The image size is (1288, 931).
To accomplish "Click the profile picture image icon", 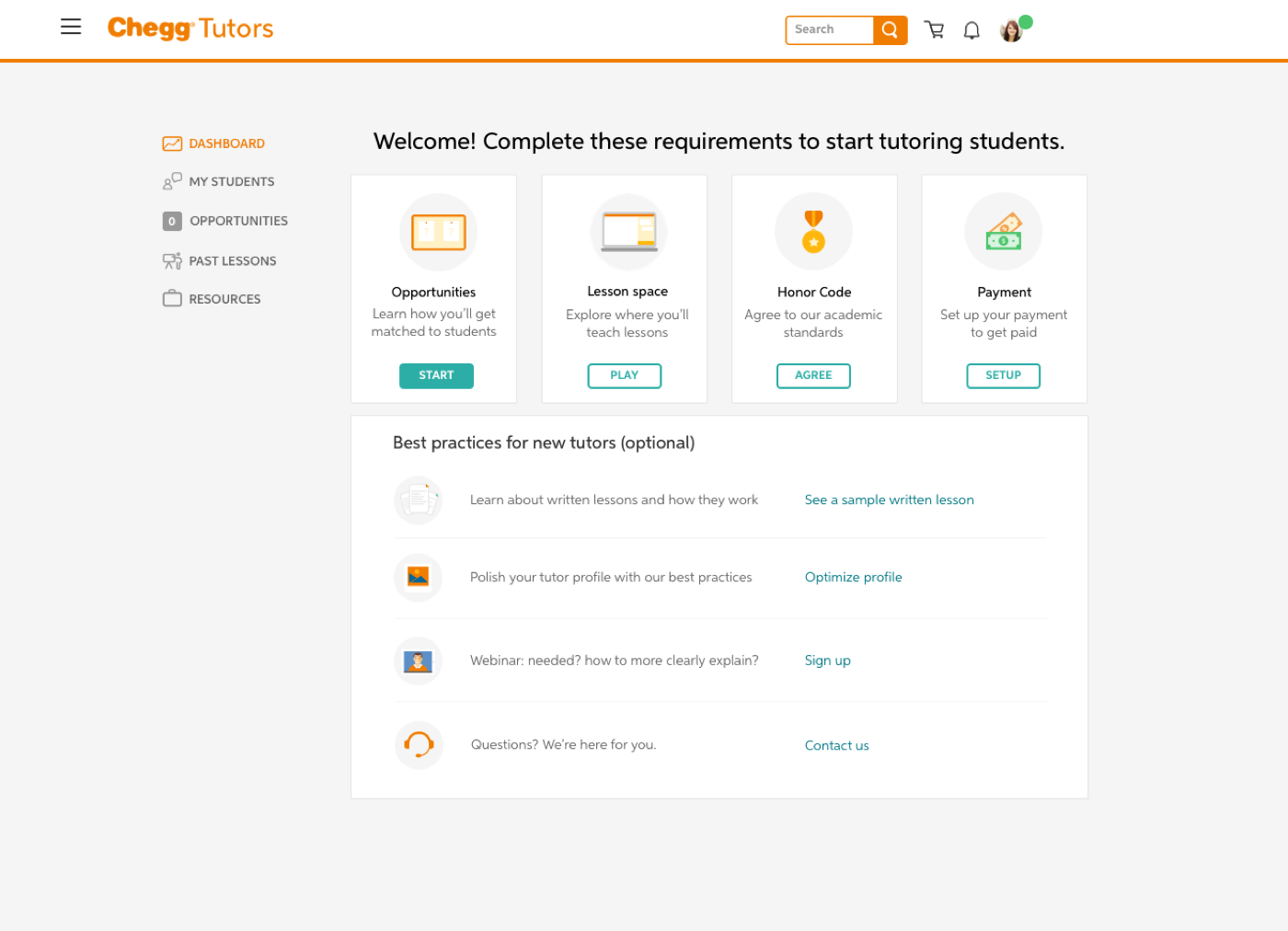I will tap(419, 577).
